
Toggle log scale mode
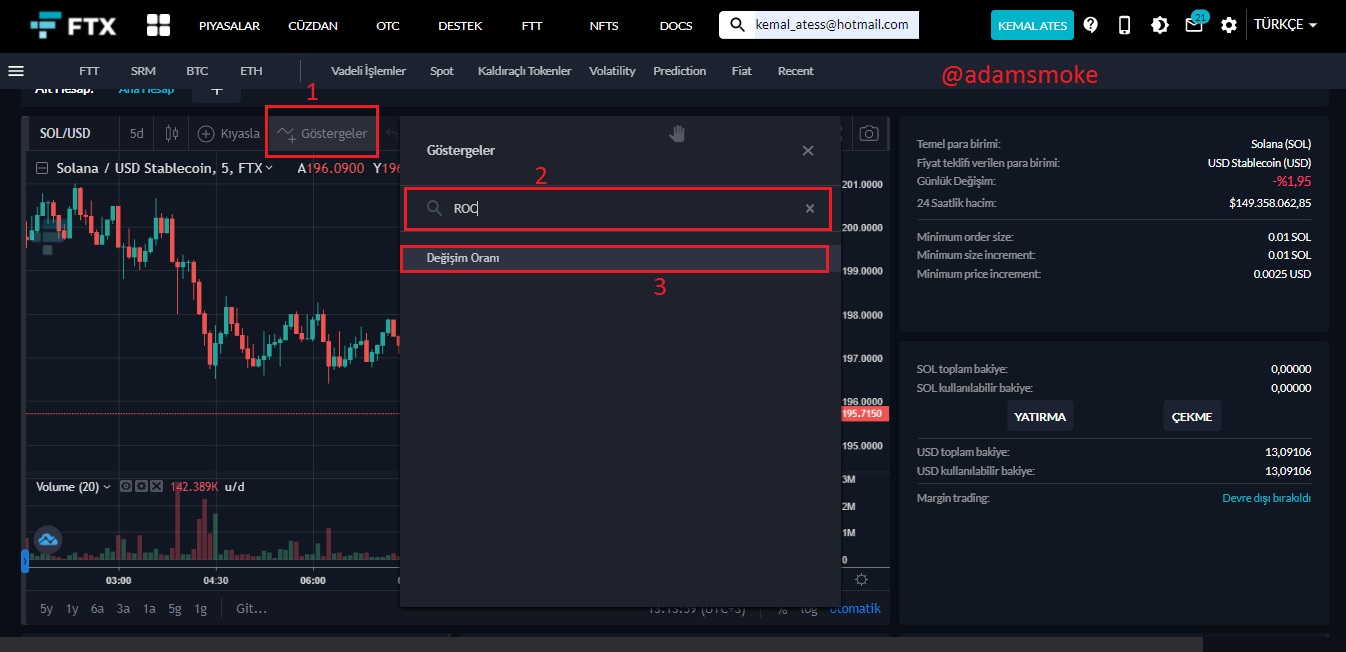click(x=809, y=608)
